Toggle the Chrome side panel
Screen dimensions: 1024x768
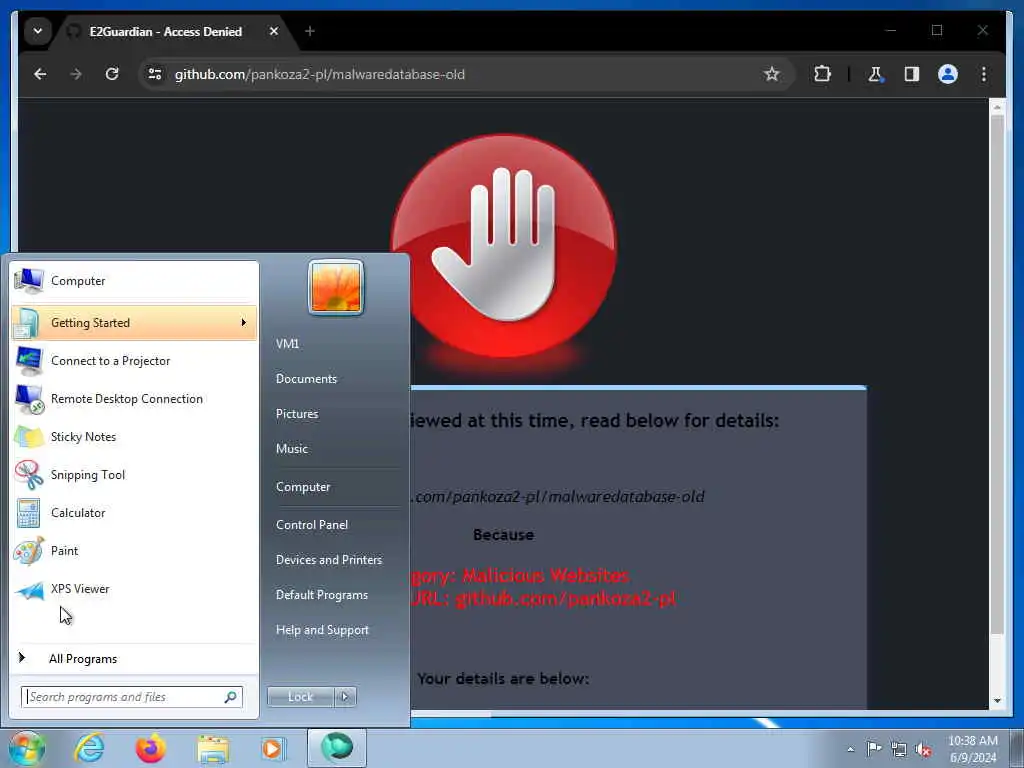point(912,74)
